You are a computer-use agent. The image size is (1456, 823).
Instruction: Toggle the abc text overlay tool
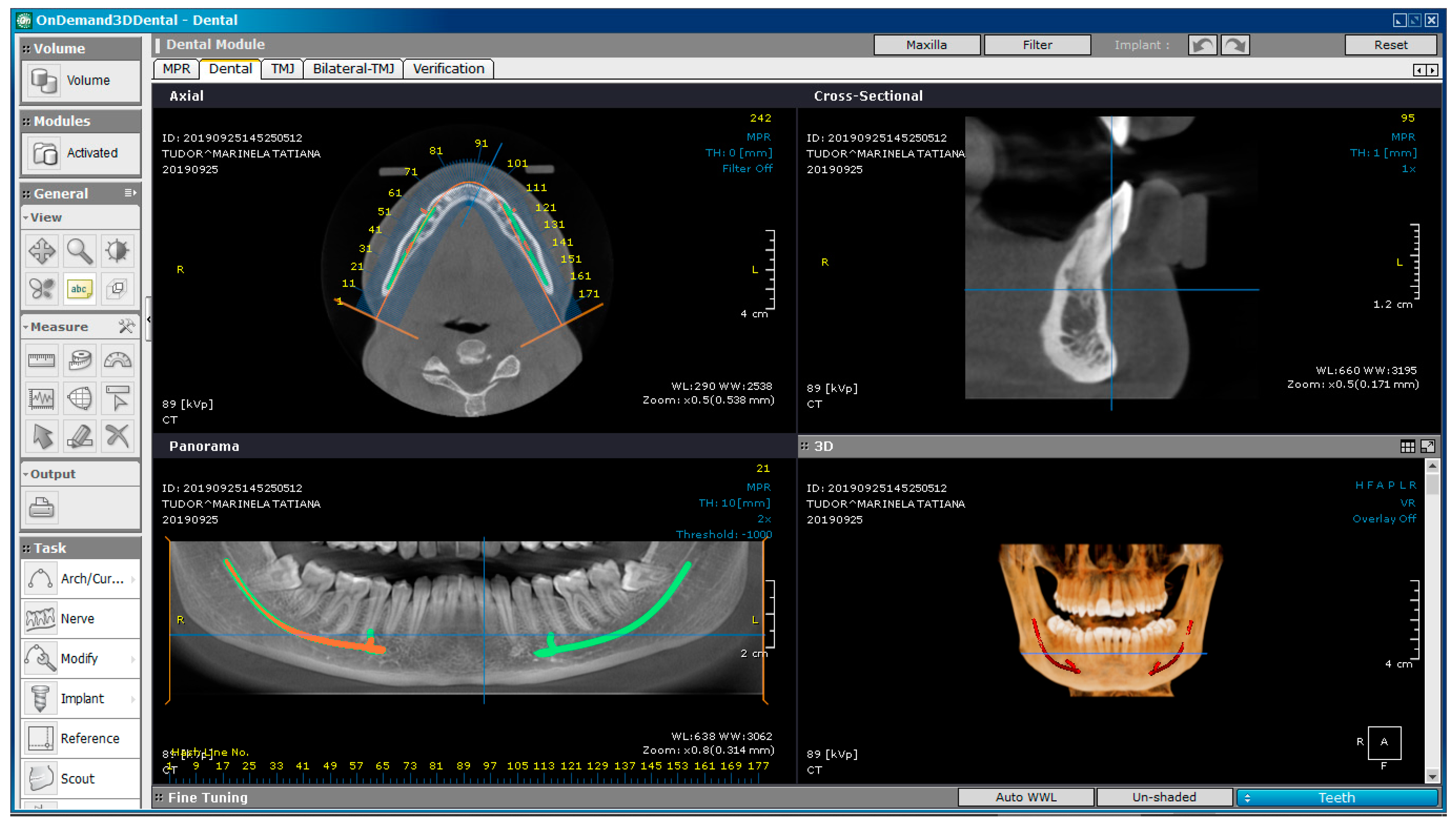80,289
